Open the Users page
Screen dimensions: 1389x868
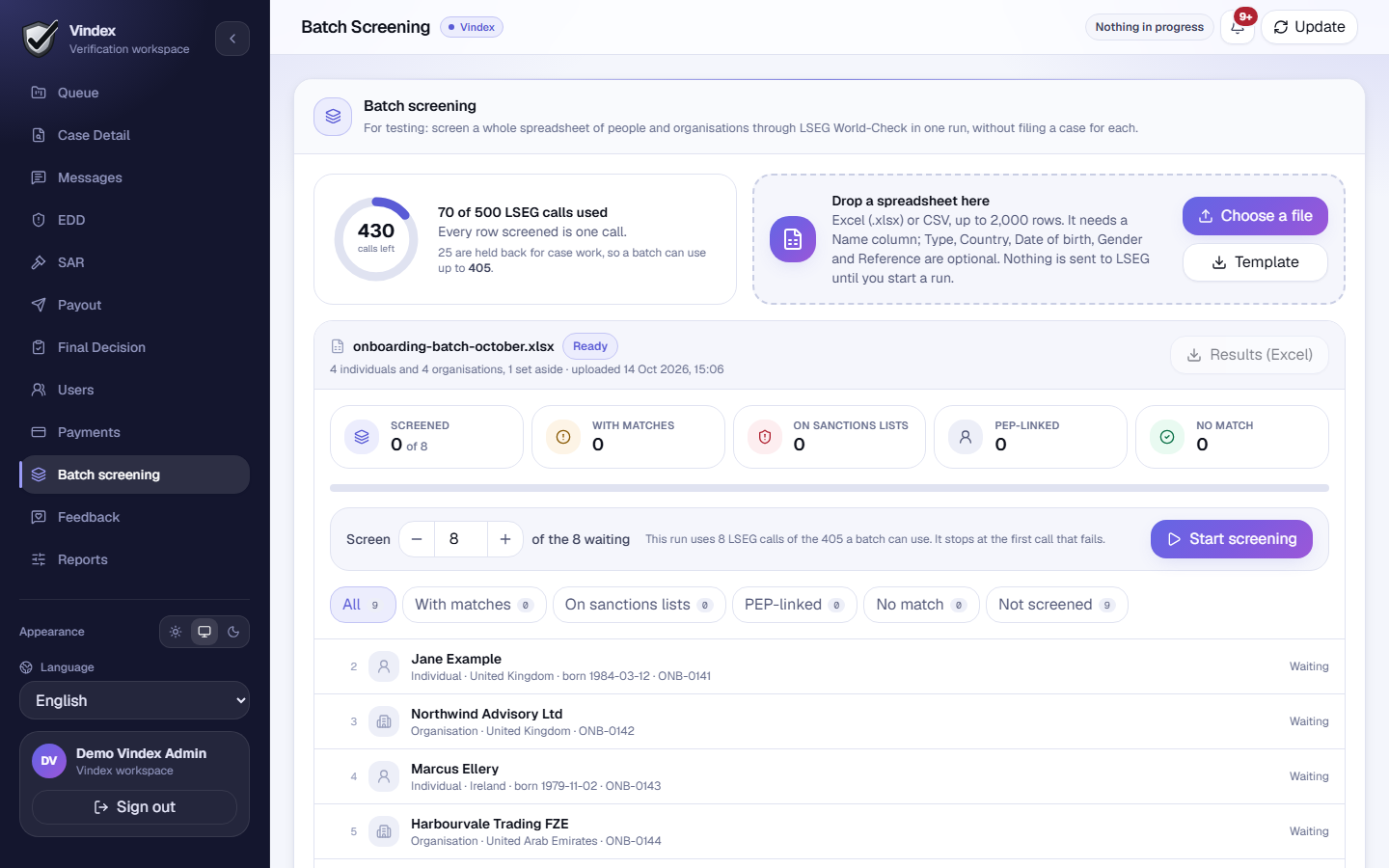[x=134, y=390]
